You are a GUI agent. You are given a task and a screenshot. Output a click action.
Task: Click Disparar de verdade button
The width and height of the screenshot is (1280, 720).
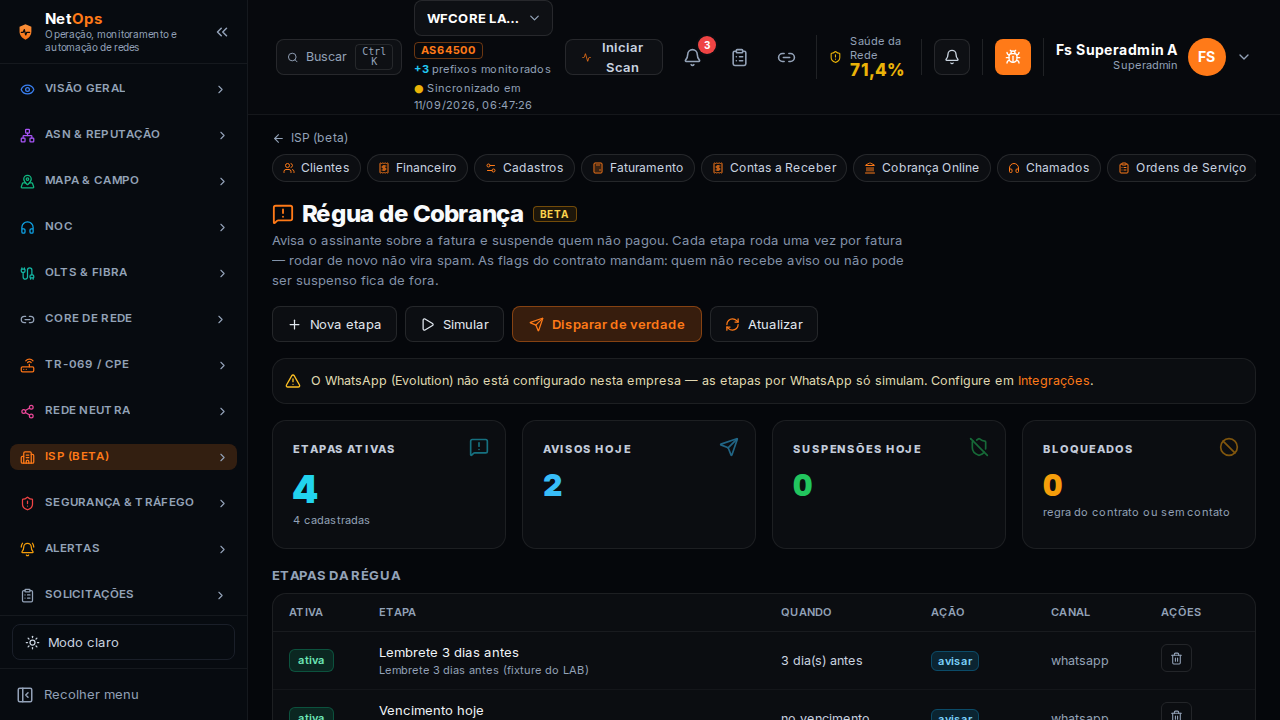tap(607, 324)
